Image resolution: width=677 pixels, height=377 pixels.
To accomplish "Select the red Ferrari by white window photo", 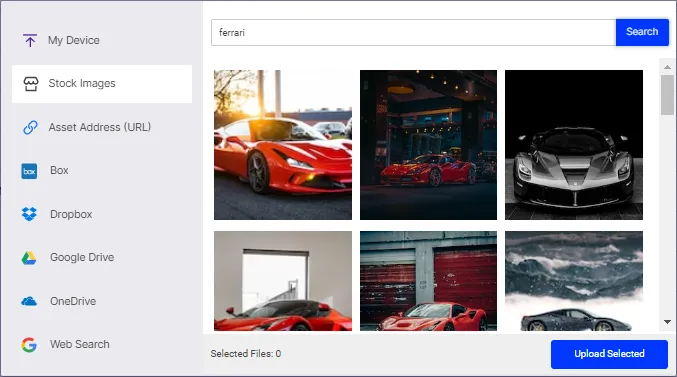I will coord(283,281).
